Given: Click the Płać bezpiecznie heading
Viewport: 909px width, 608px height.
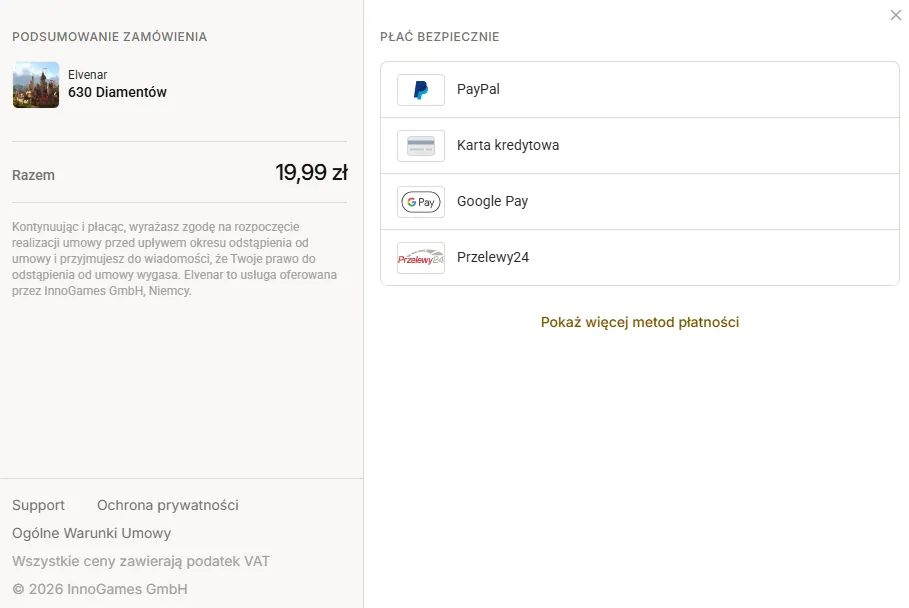Looking at the screenshot, I should click(439, 37).
